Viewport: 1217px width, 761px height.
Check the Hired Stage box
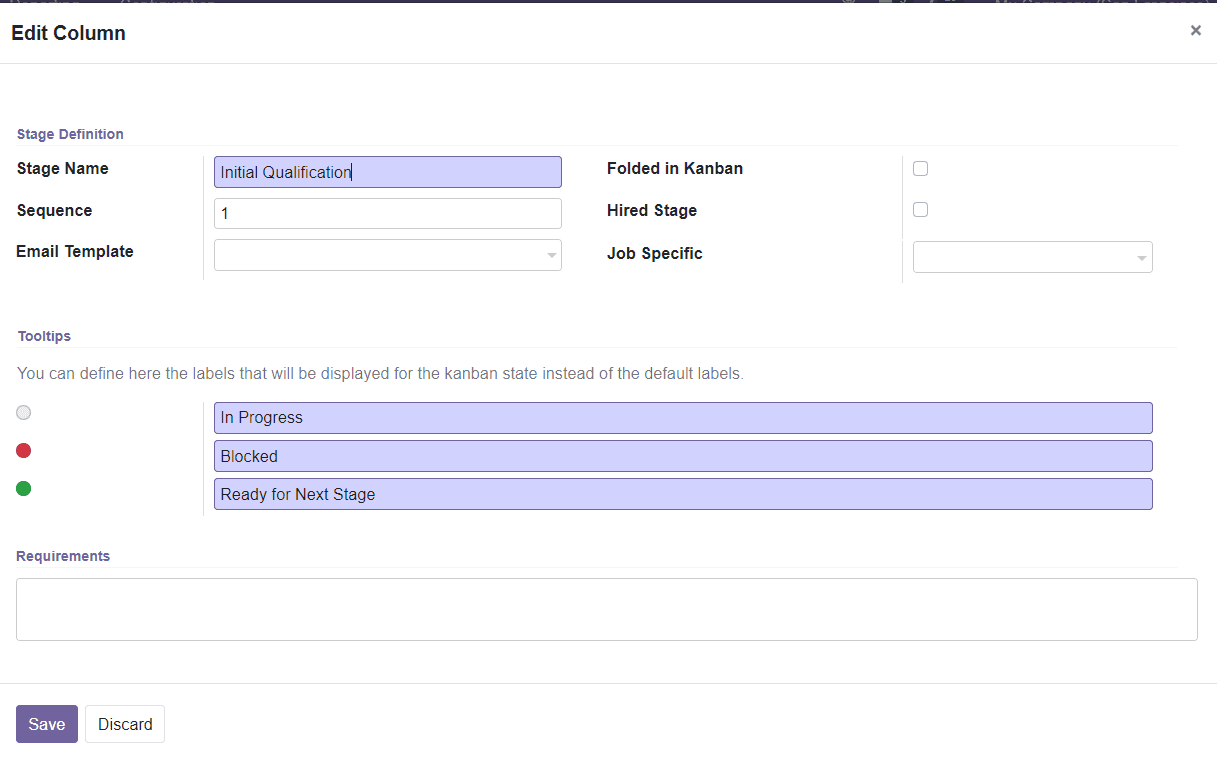click(920, 209)
